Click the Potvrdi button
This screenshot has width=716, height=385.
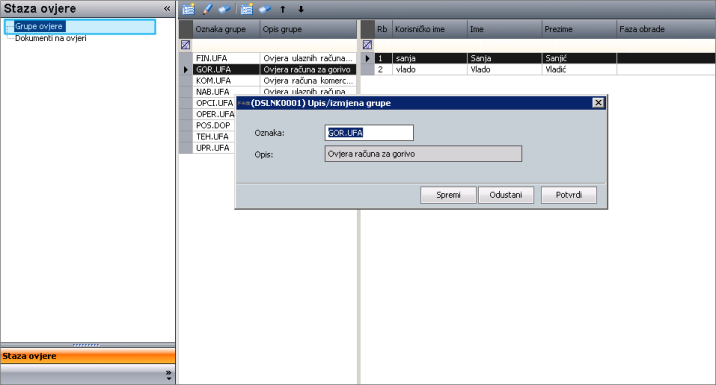[x=569, y=195]
